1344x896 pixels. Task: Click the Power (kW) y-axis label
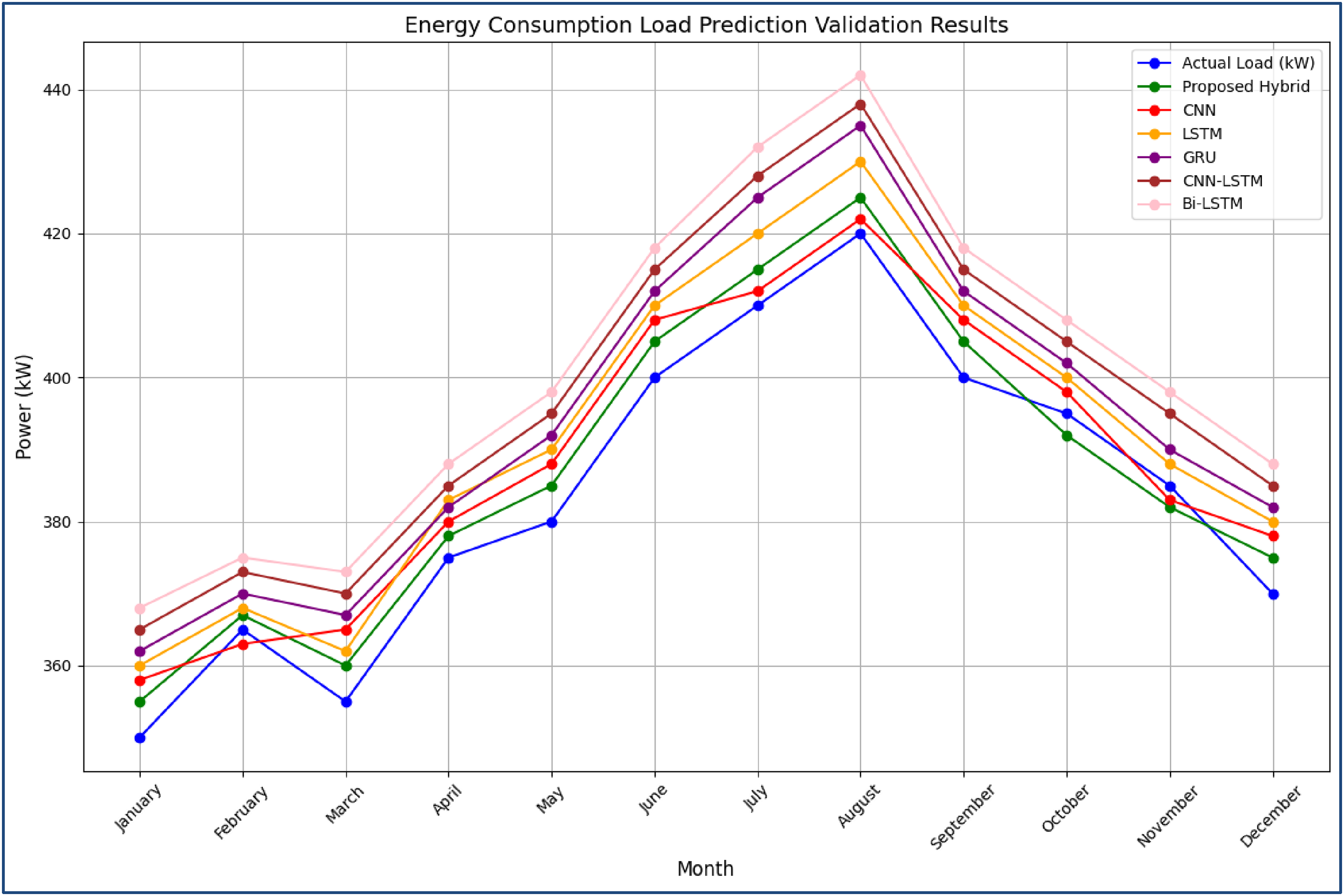[x=24, y=407]
